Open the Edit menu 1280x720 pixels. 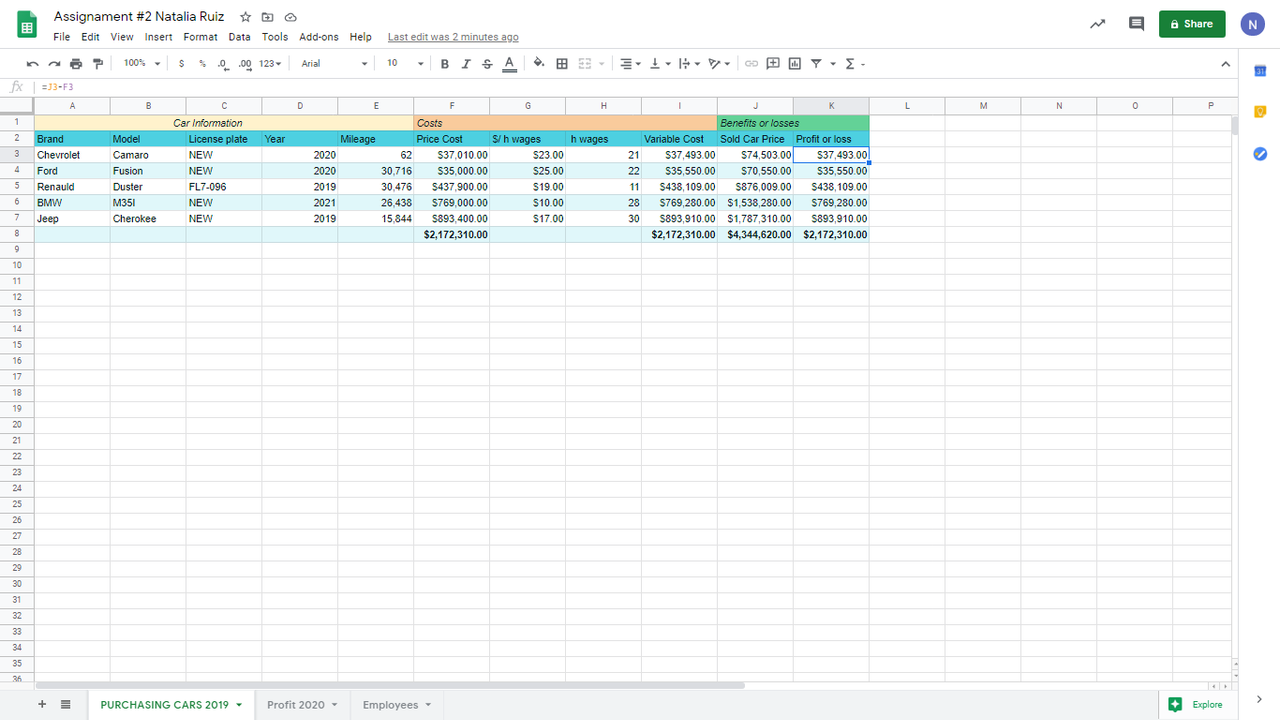[x=90, y=37]
